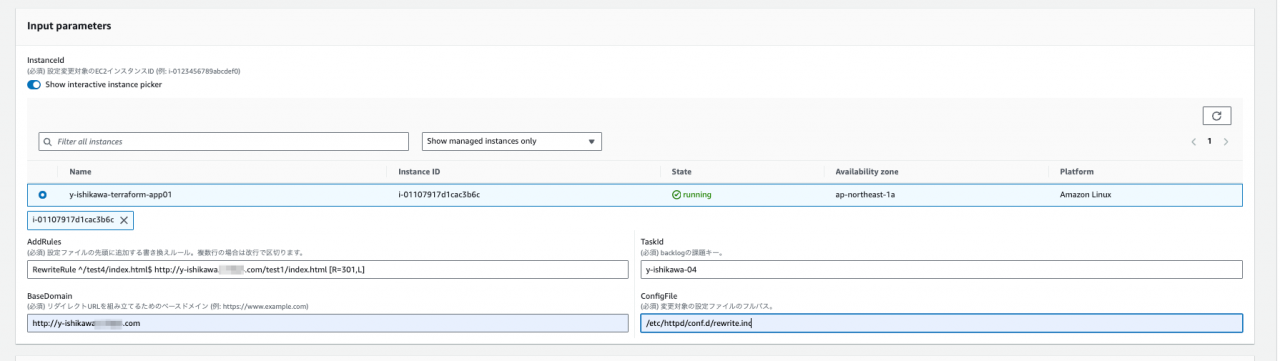Click the AddRules input field
1280x361 pixels.
pyautogui.click(x=328, y=269)
